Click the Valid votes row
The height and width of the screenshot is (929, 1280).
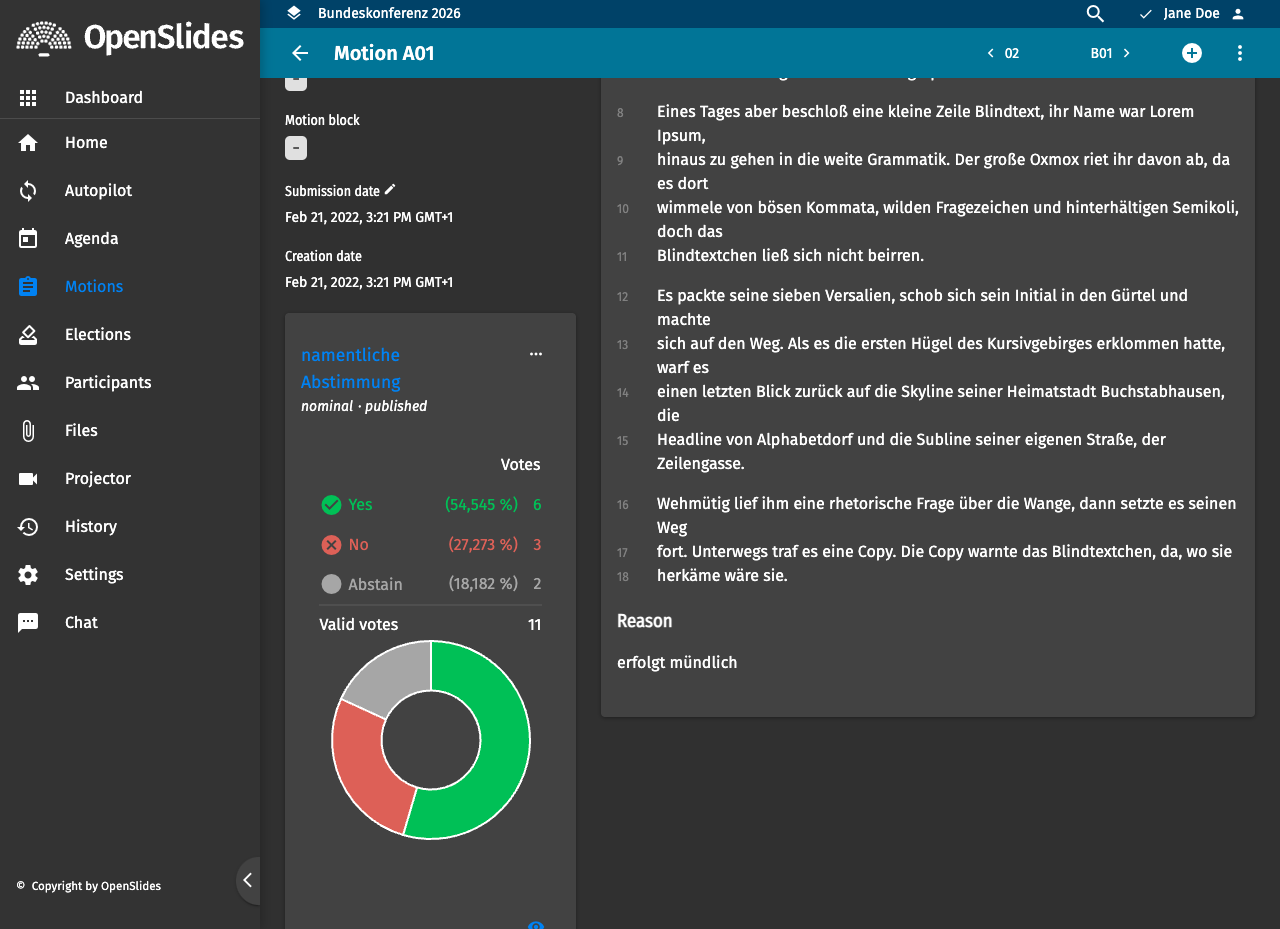(x=430, y=625)
